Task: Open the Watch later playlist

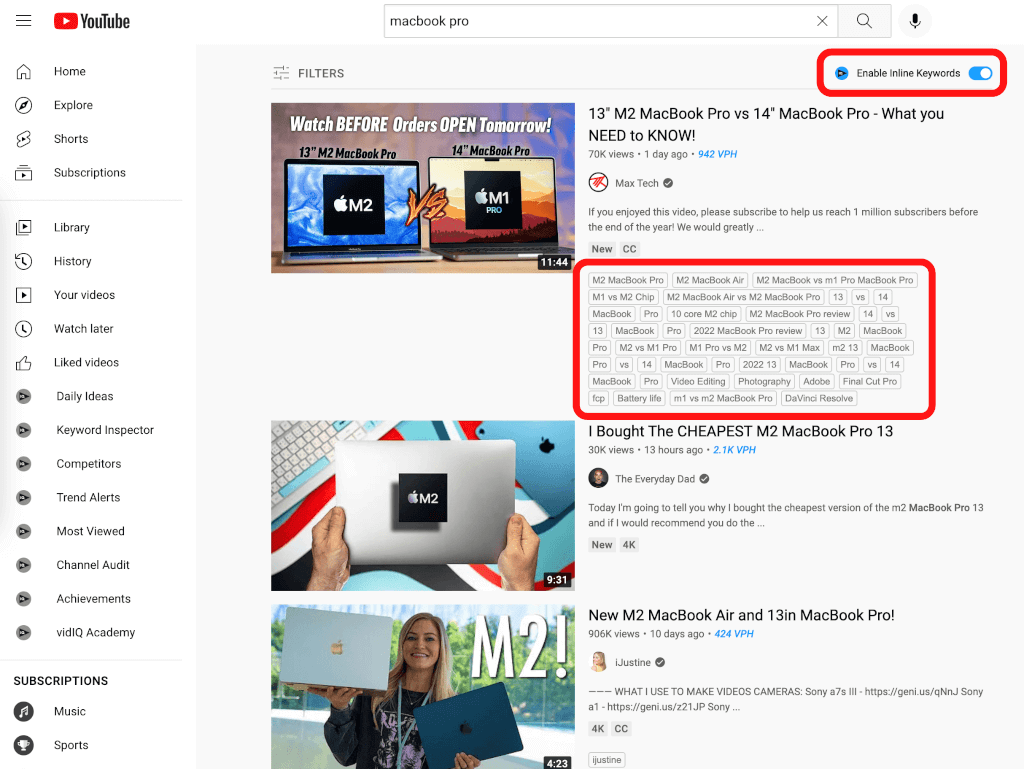Action: point(83,329)
